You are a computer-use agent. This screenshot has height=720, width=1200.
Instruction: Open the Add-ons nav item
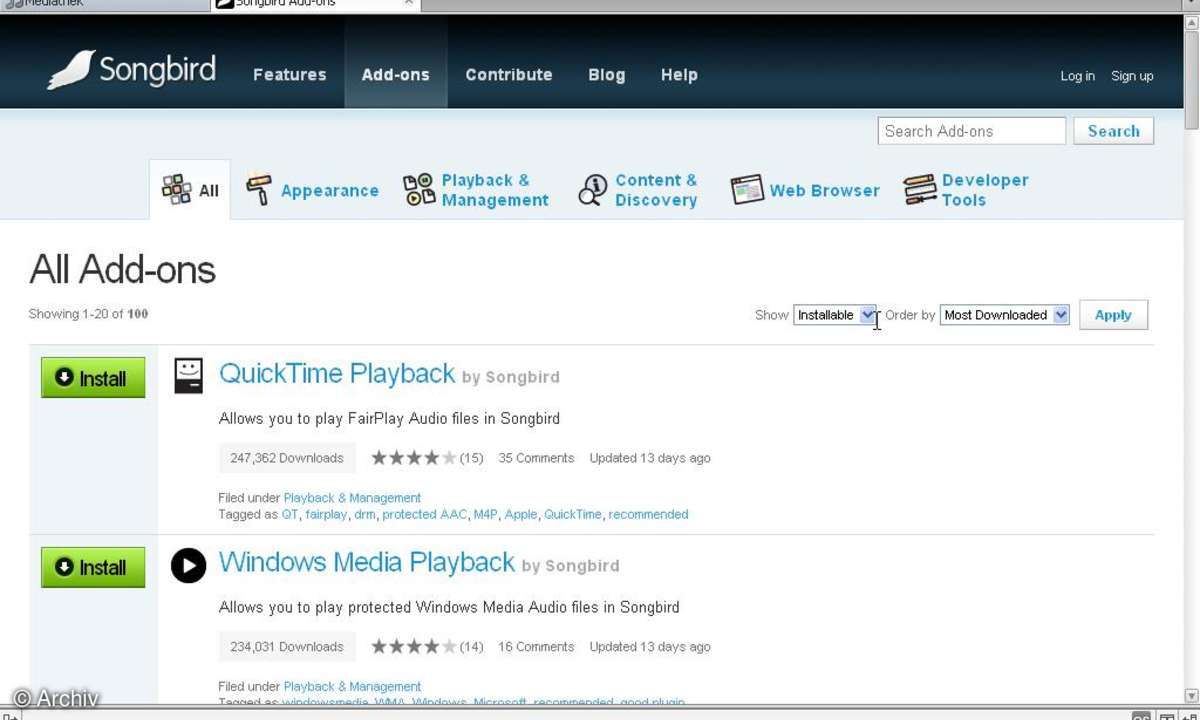pyautogui.click(x=395, y=75)
